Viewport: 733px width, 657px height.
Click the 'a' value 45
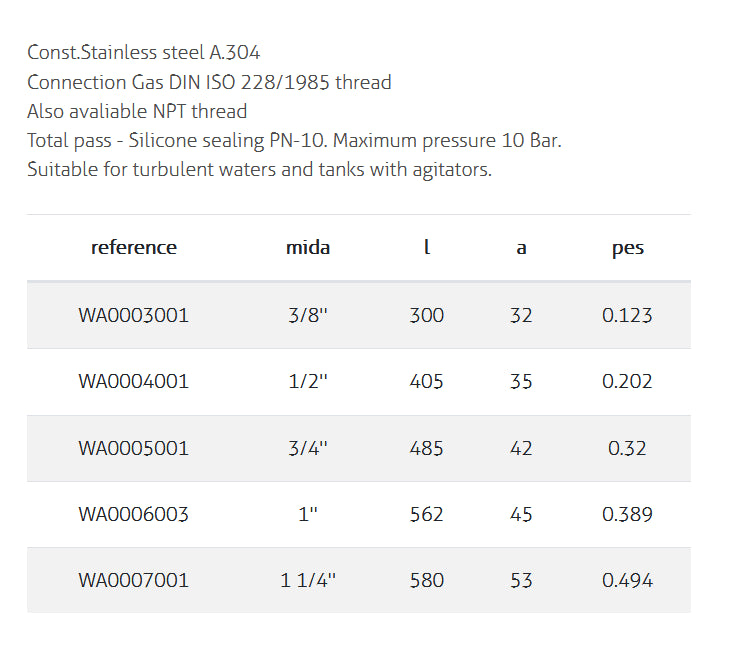[521, 514]
